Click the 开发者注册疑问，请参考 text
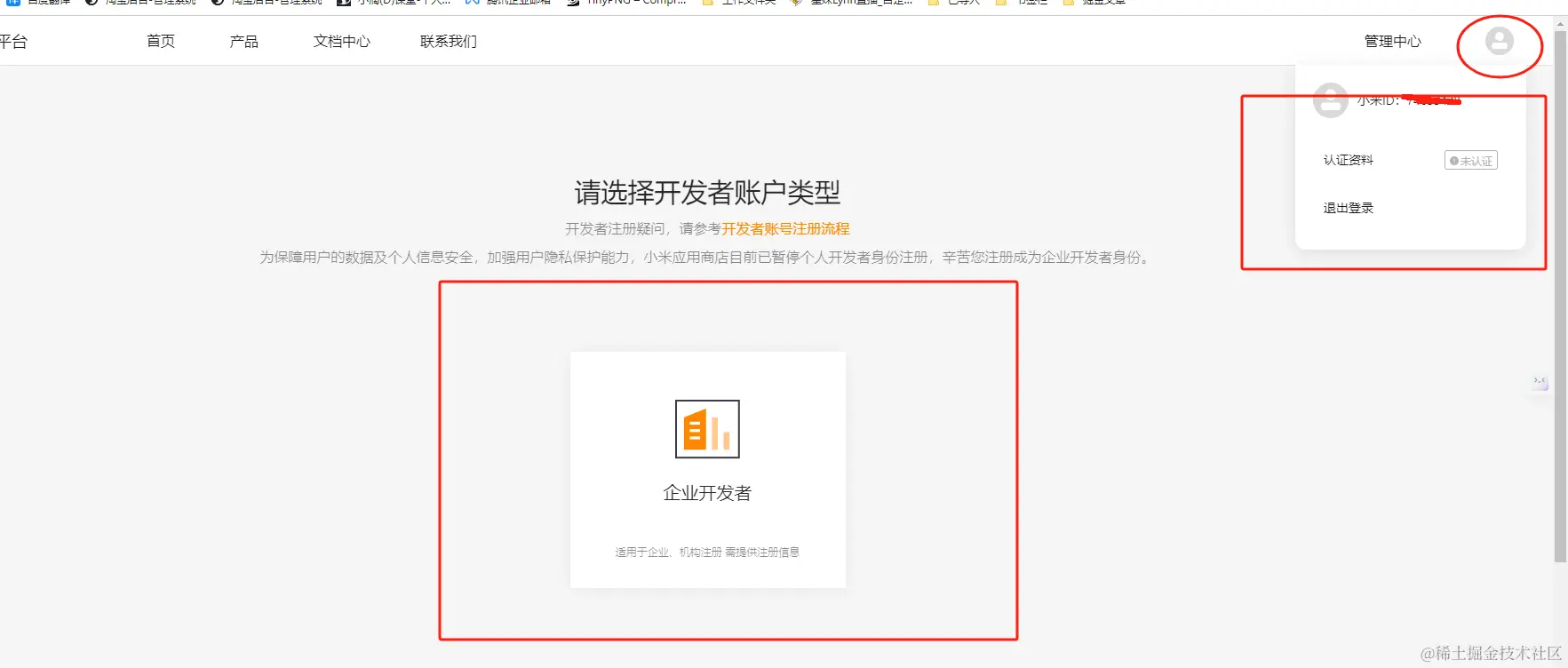 point(643,229)
